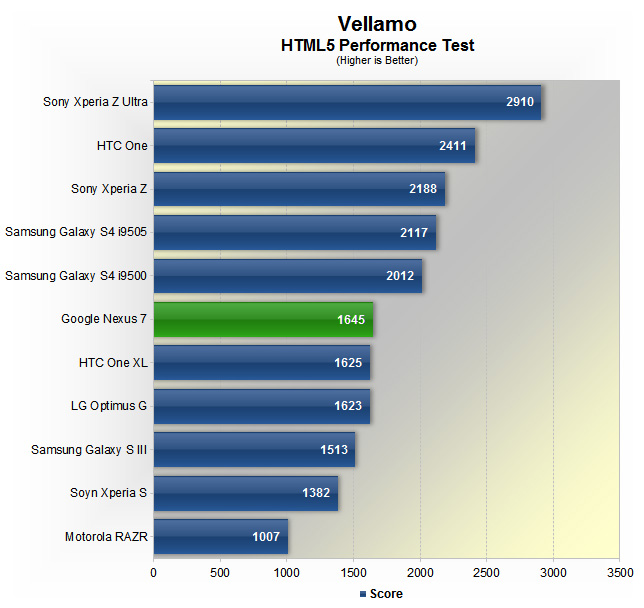This screenshot has height=608, width=644.
Task: Click the blue Score legend swatch
Action: point(363,594)
